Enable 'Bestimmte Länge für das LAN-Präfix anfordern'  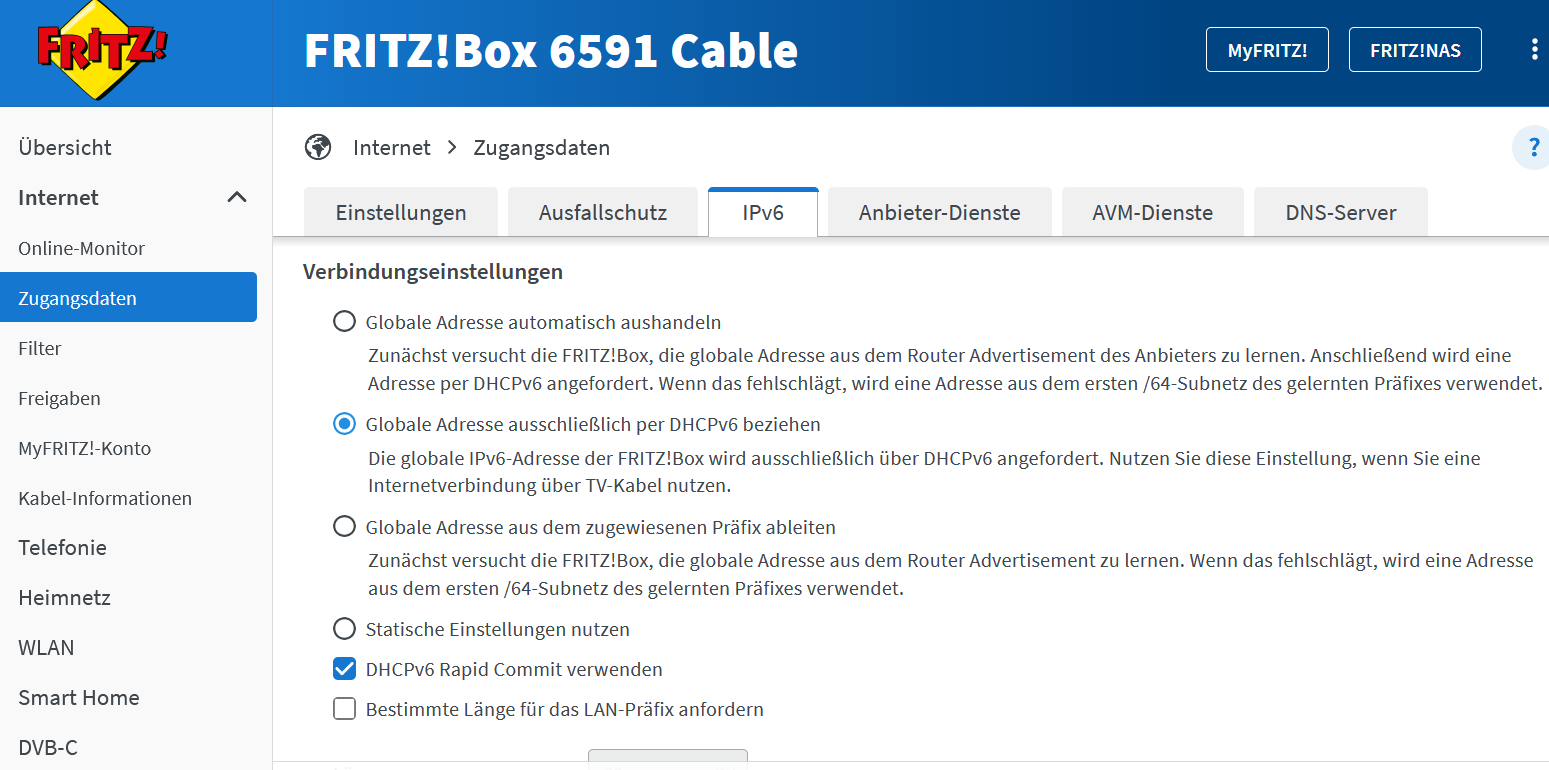(x=344, y=709)
